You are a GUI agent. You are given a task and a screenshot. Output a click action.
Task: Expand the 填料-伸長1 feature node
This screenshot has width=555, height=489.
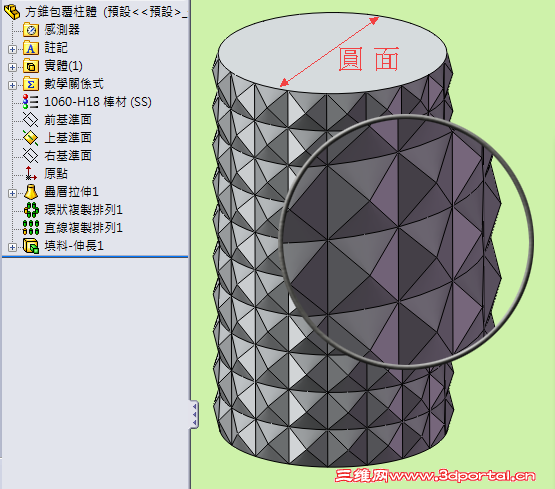12,247
